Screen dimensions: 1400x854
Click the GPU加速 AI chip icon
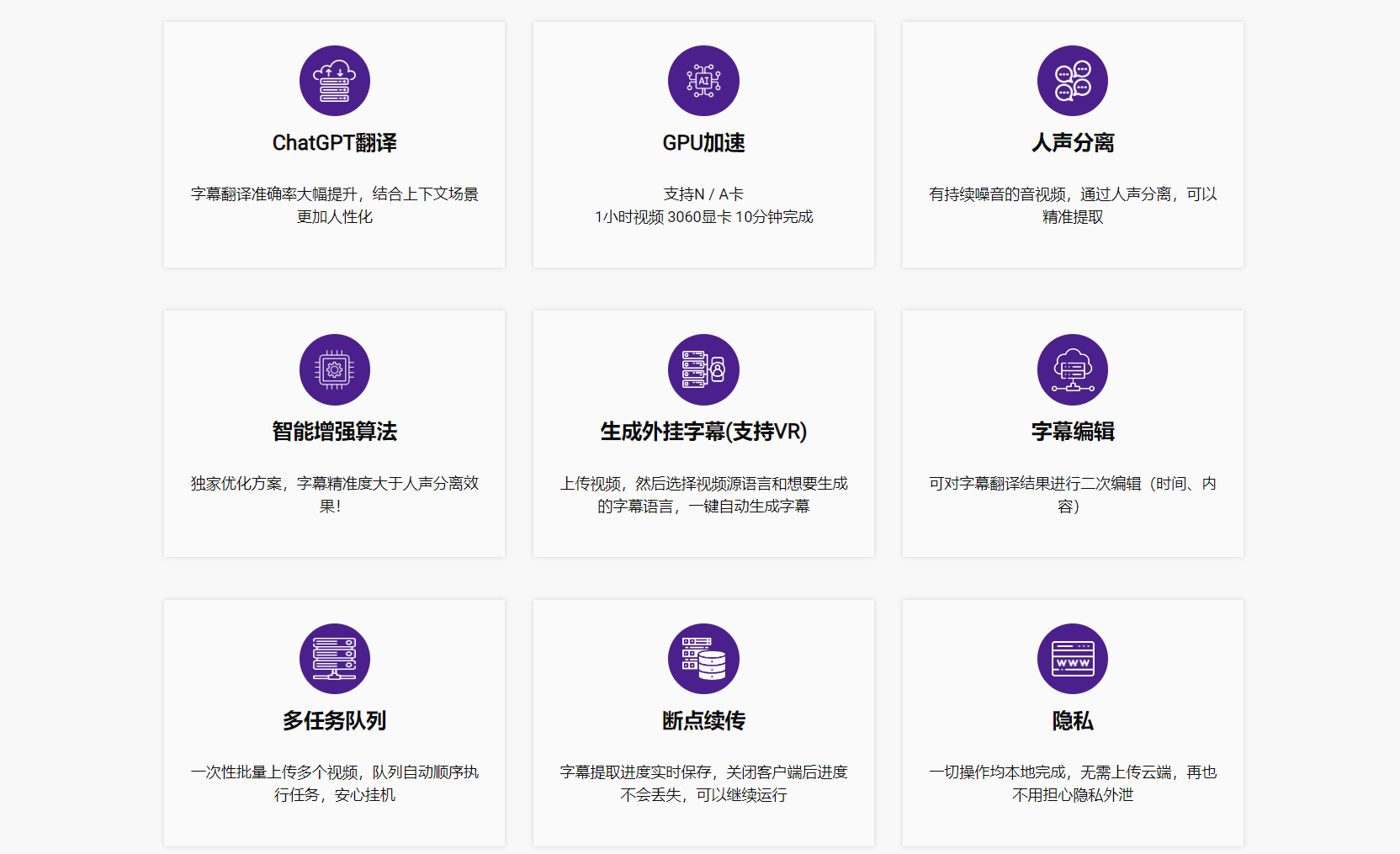(703, 81)
